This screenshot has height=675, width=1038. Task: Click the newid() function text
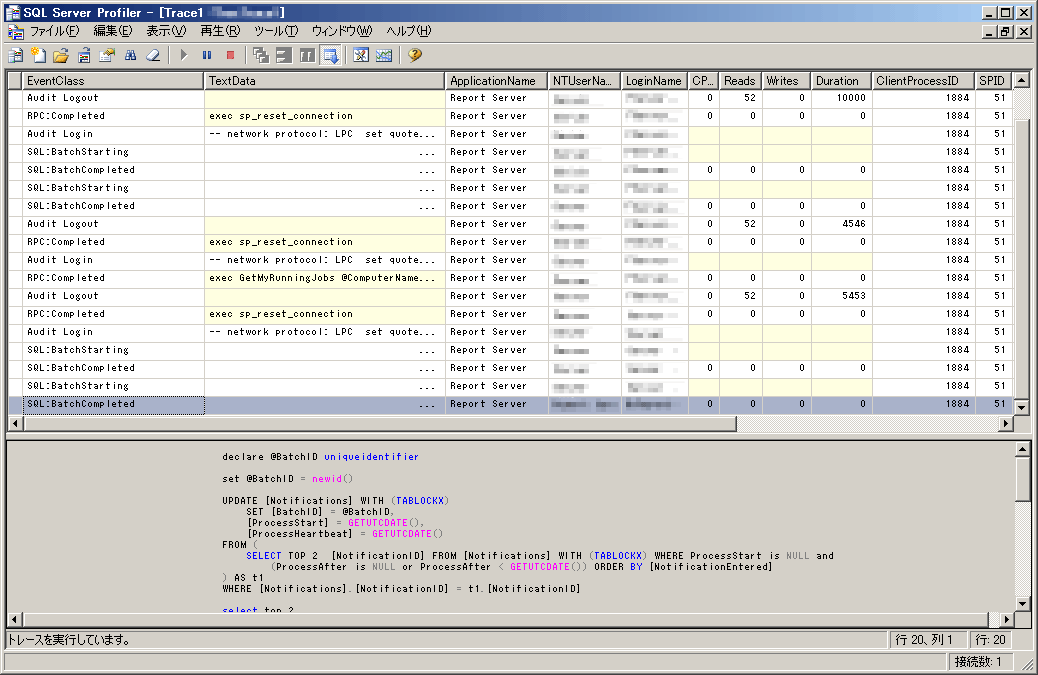coord(333,478)
